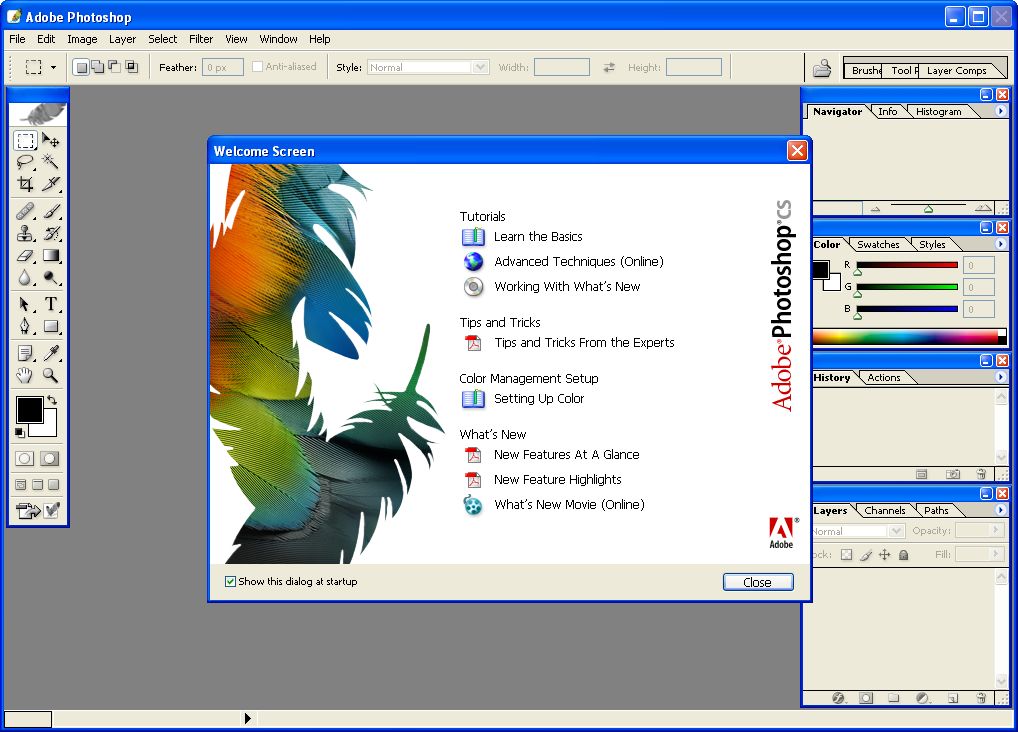Select the Eyedropper tool

coord(51,352)
